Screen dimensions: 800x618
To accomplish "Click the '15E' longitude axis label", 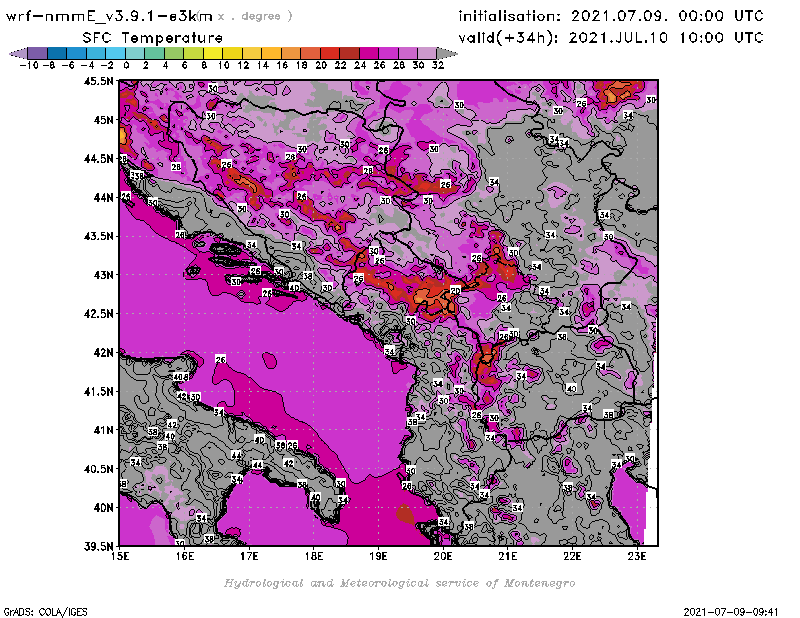I will (120, 556).
